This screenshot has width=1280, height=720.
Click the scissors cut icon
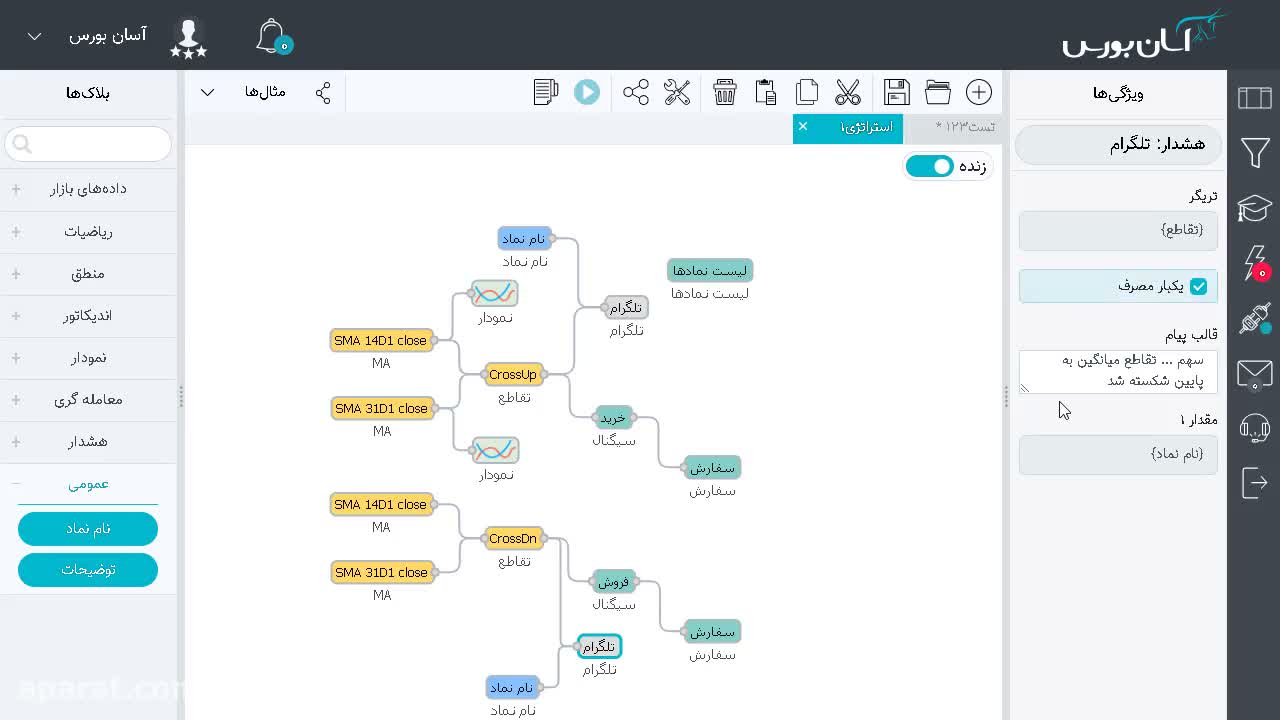click(x=848, y=92)
